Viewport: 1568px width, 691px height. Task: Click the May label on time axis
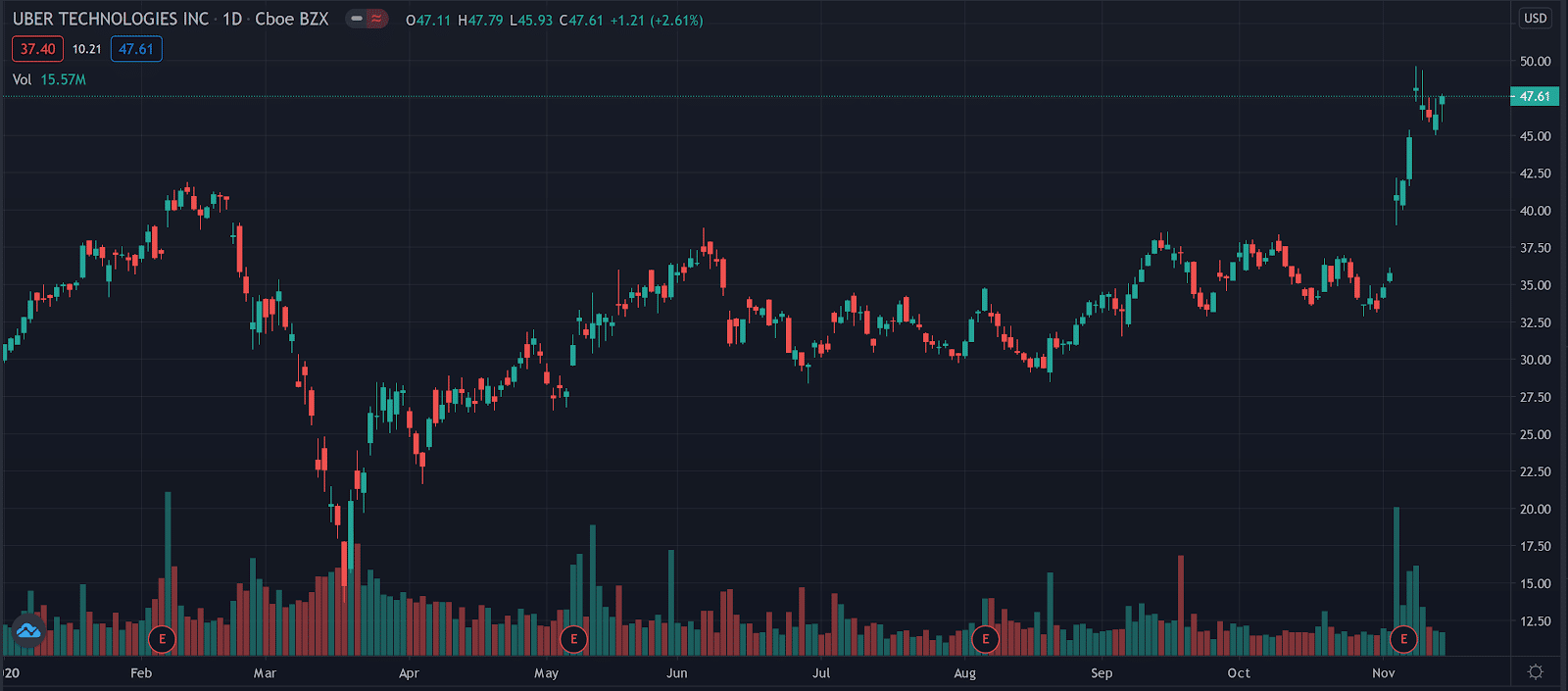pos(546,673)
